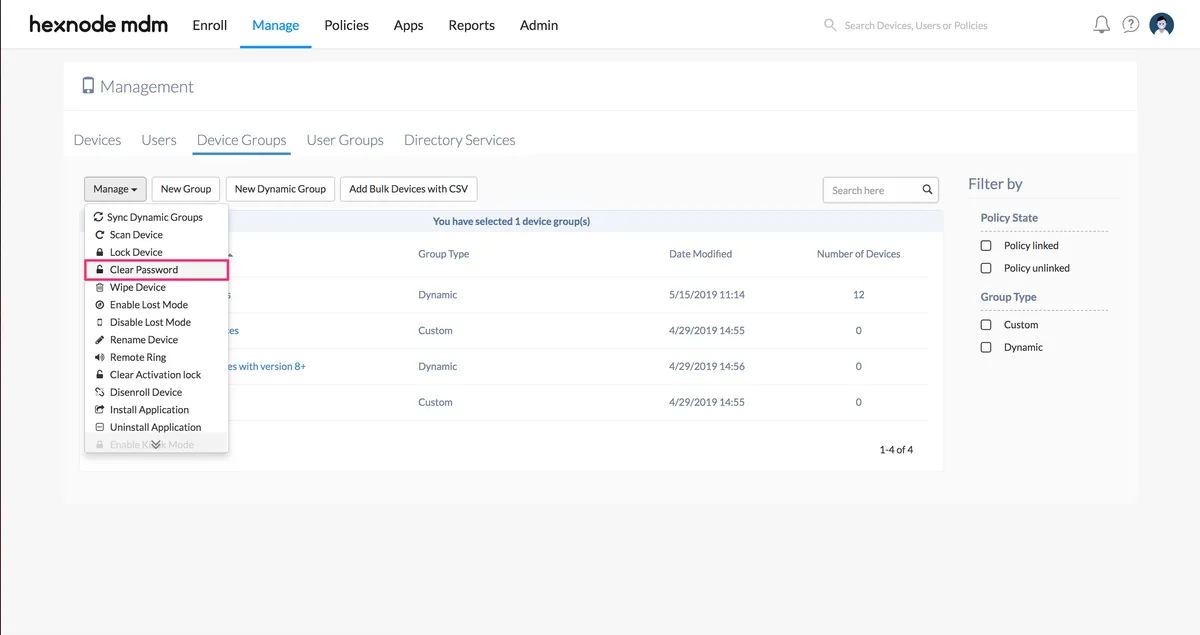Screen dimensions: 1200x635
Task: Switch to the User Groups tab
Action: click(x=345, y=140)
